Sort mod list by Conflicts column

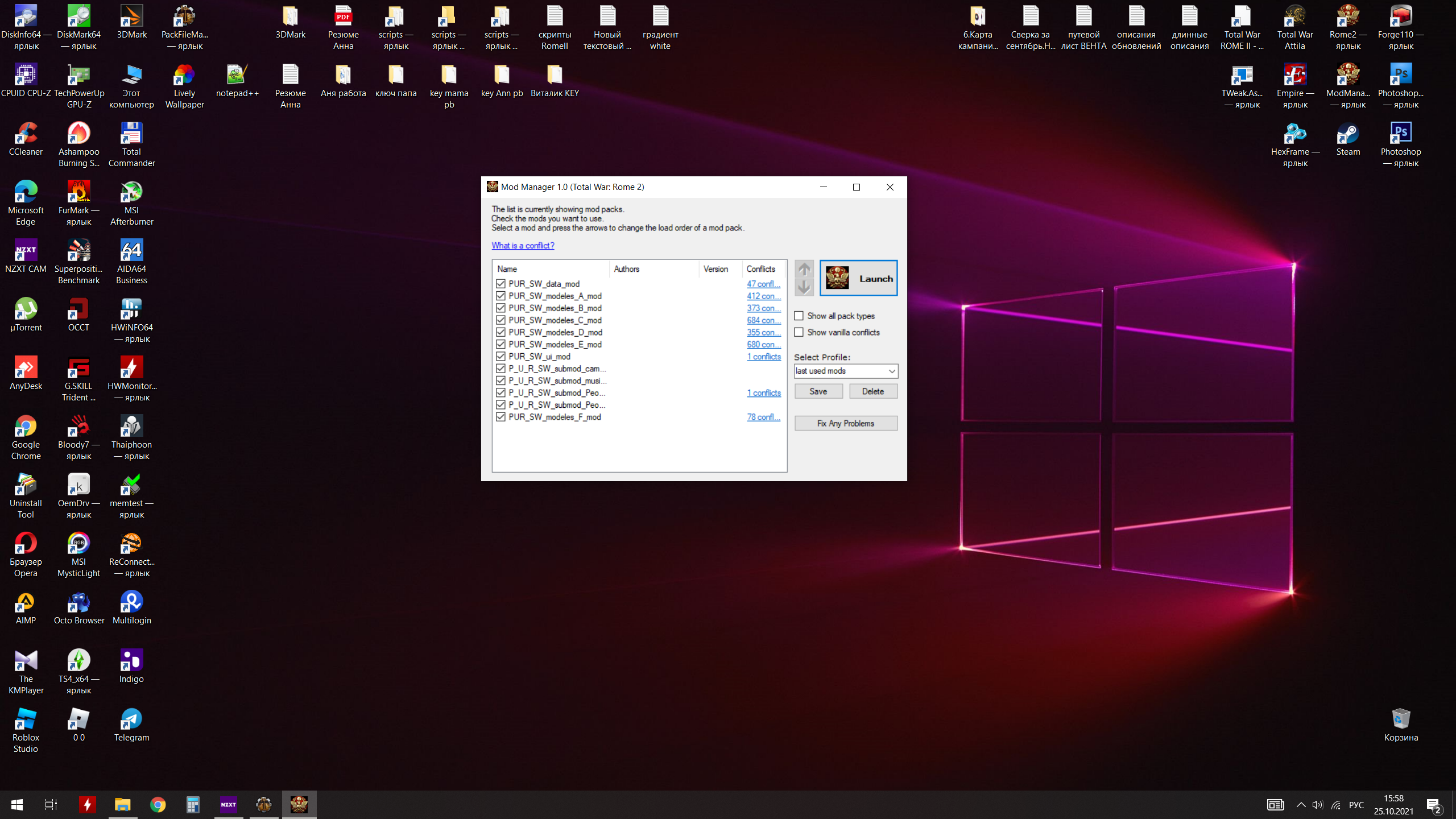pyautogui.click(x=764, y=269)
